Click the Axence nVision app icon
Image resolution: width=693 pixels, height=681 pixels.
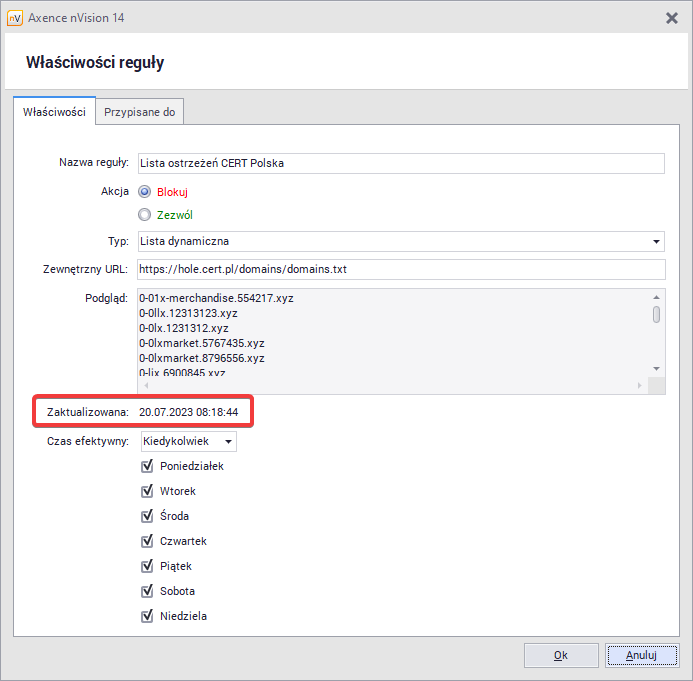(15, 18)
